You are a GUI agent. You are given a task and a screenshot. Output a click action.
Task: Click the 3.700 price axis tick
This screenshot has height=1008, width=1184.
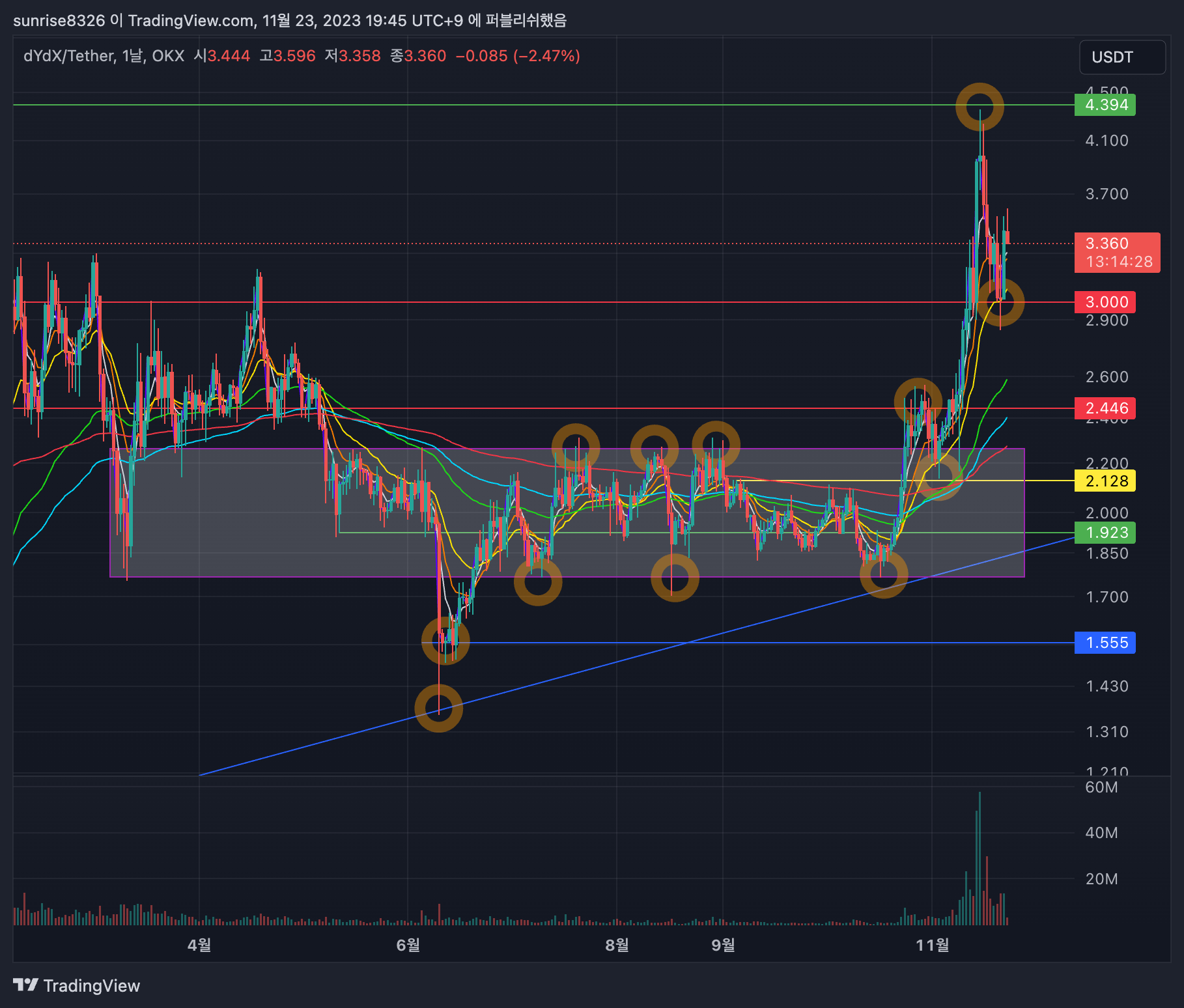point(1106,194)
